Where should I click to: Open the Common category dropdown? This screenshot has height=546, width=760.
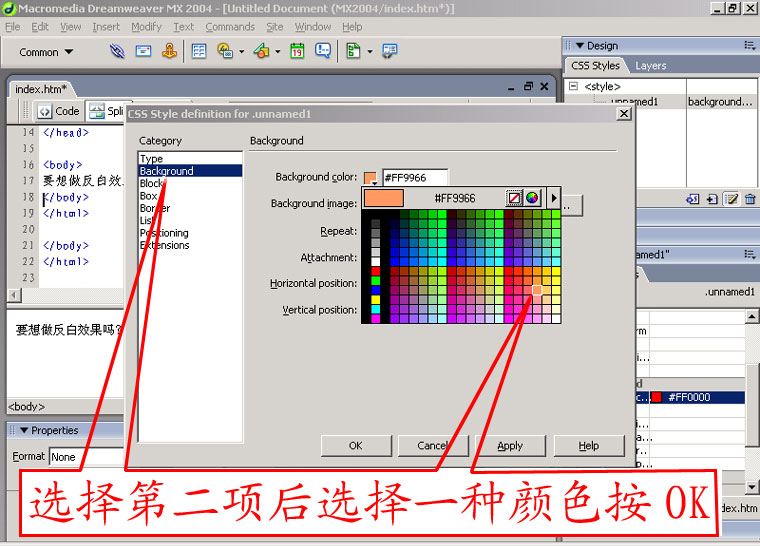pyautogui.click(x=47, y=52)
